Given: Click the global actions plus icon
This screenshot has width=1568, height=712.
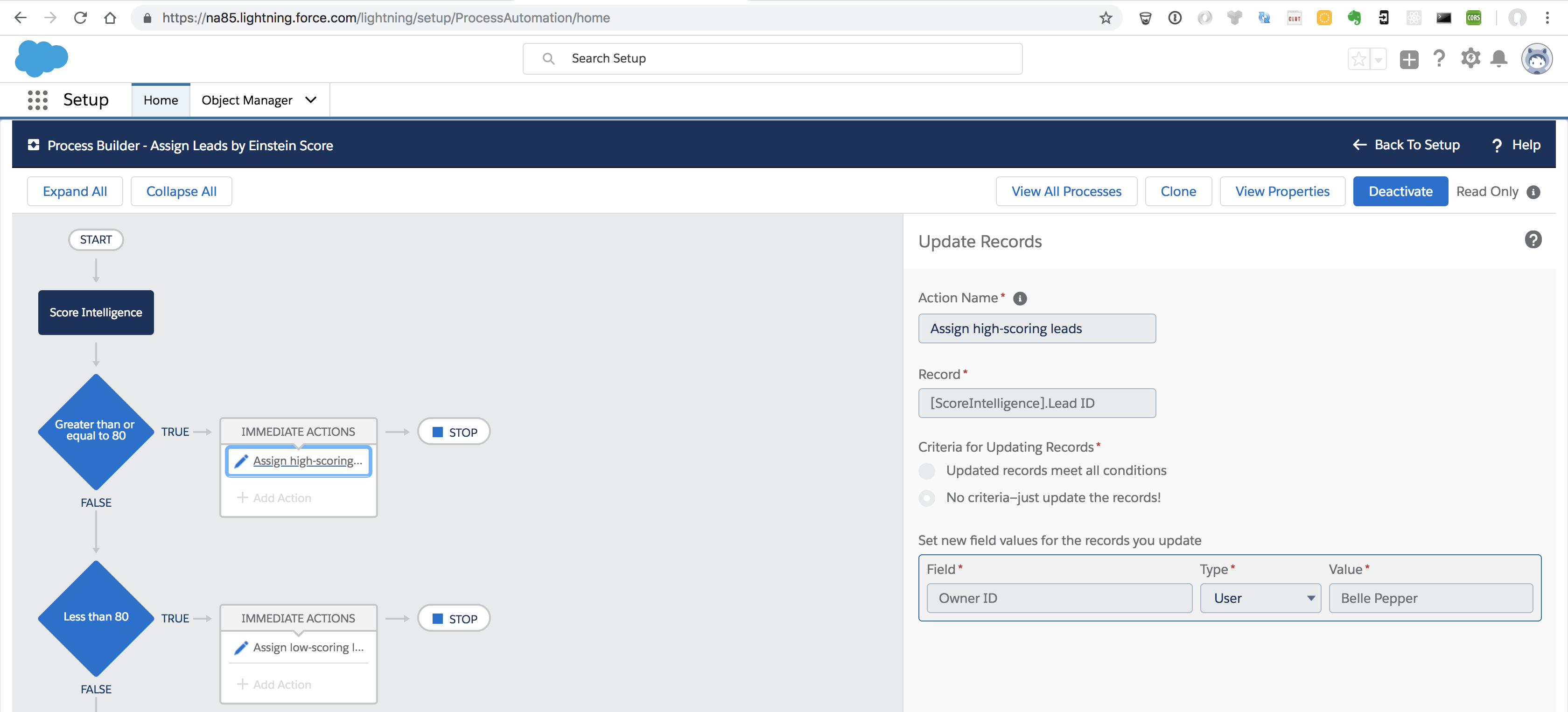Looking at the screenshot, I should [1408, 59].
